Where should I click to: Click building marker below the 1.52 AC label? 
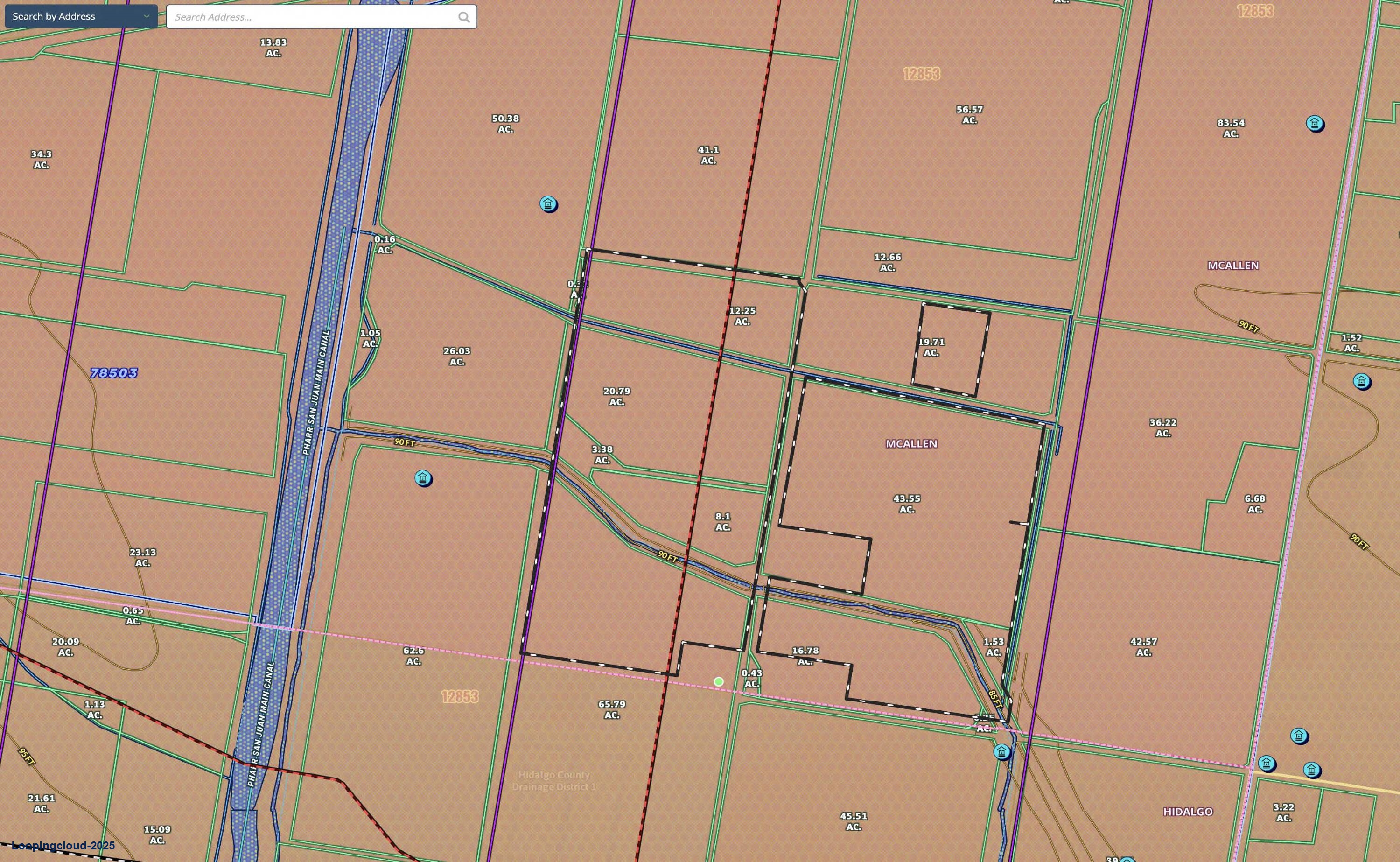[x=1361, y=381]
